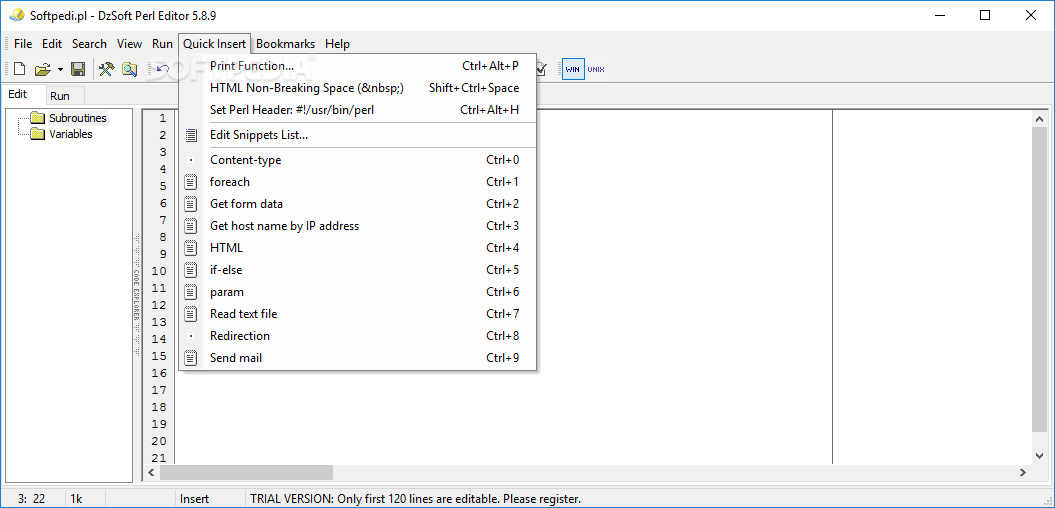Insert the HTML snippet

(357, 248)
